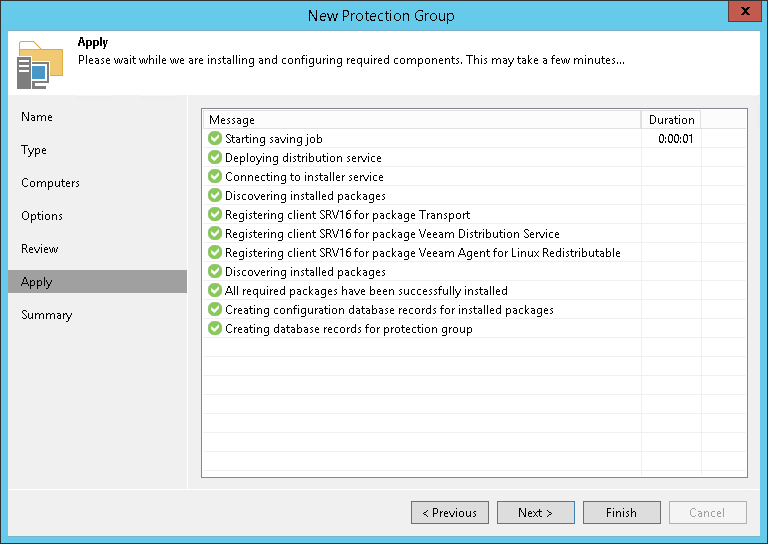Open the Computers wizard step

[50, 183]
